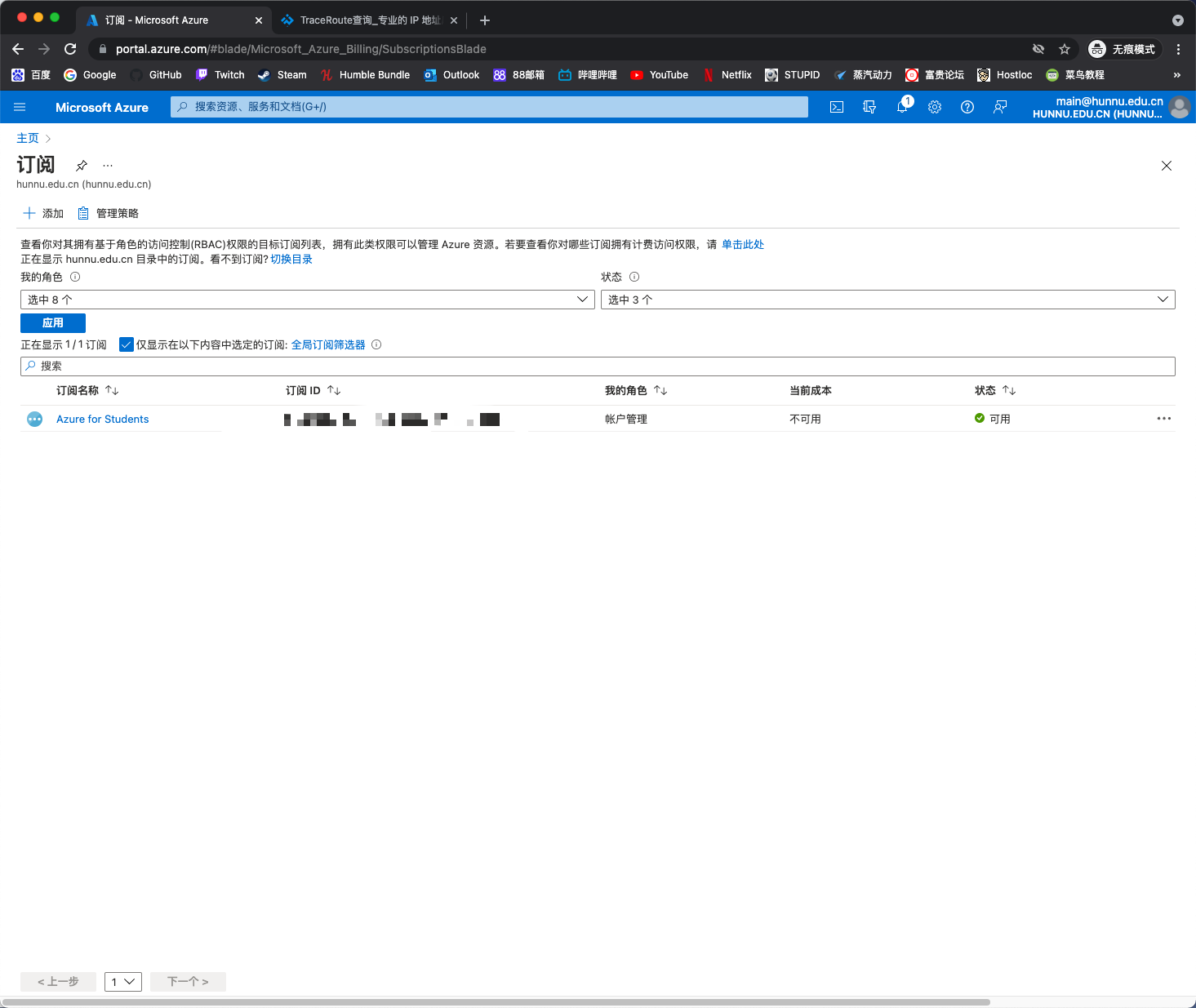Open the directory and subscription filter icon
Viewport: 1196px width, 1008px height.
point(869,107)
